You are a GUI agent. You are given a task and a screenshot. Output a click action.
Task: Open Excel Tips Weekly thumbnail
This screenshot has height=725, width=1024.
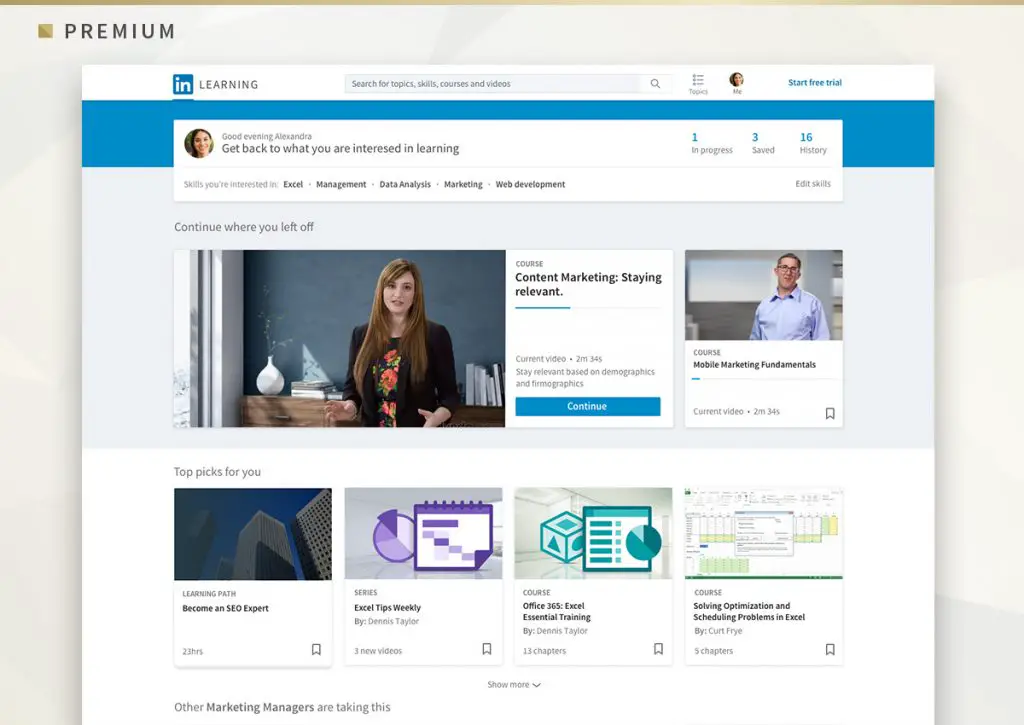click(423, 533)
